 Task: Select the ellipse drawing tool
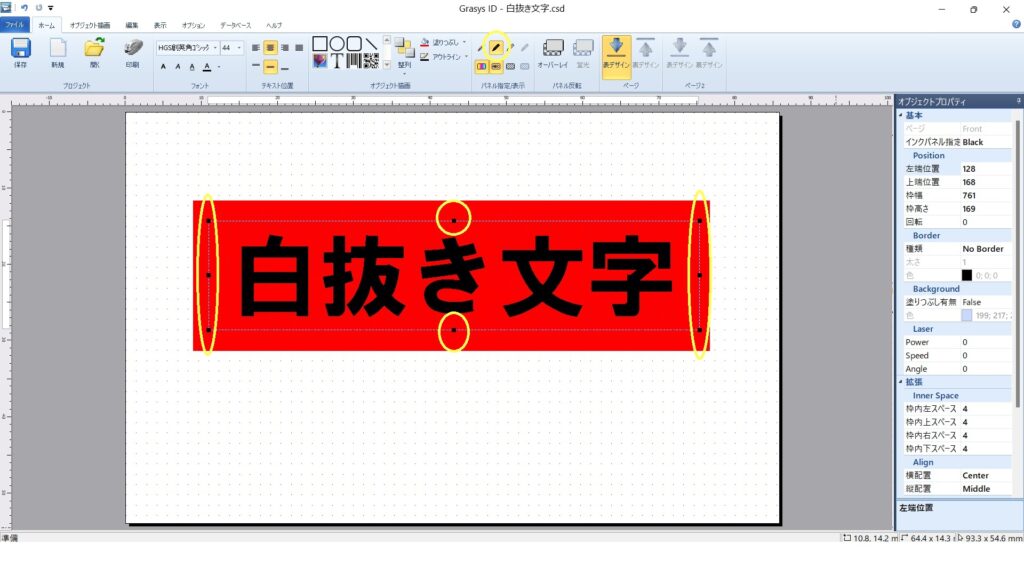coord(335,43)
